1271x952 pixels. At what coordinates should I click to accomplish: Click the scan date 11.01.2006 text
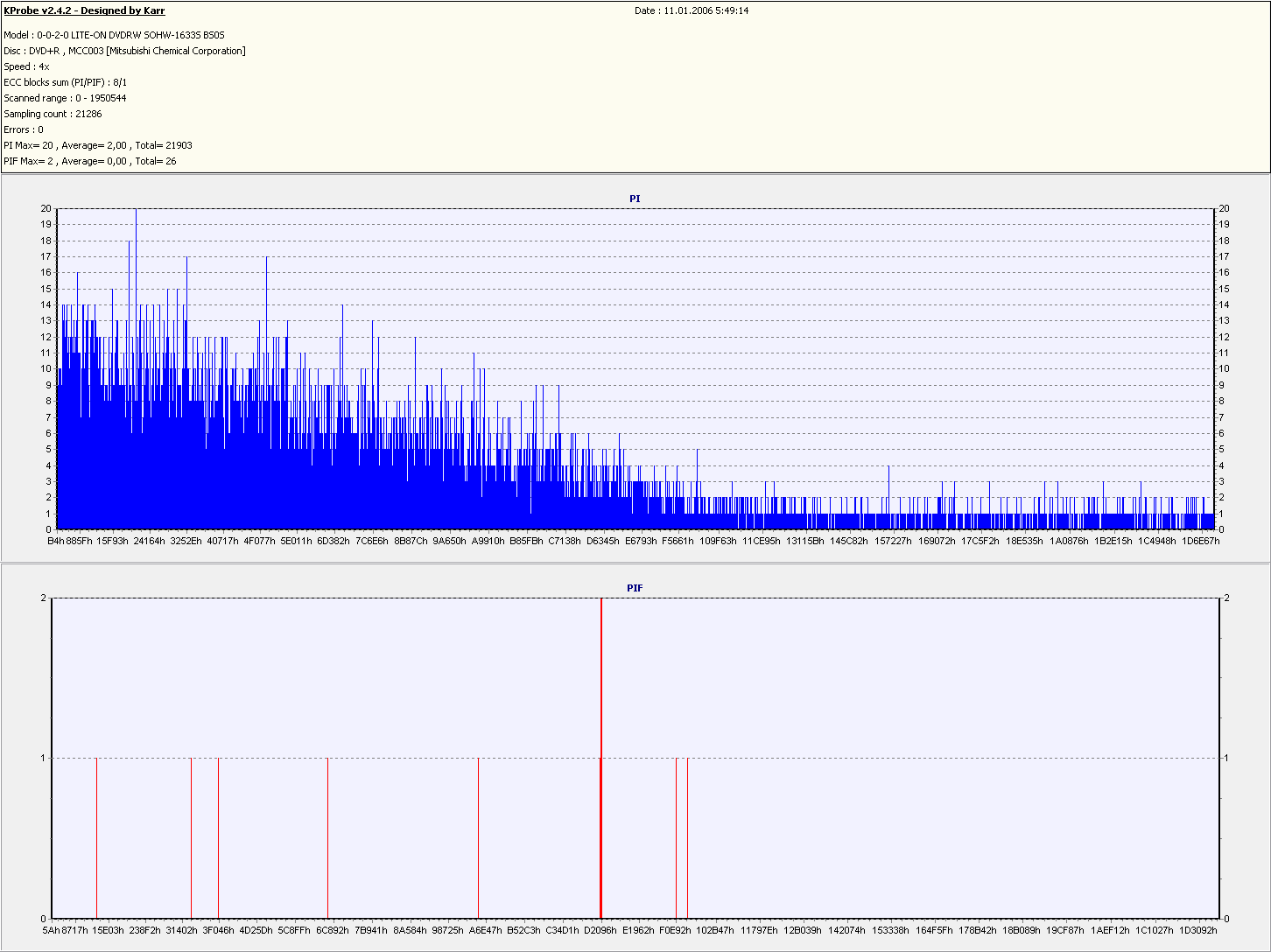(692, 10)
